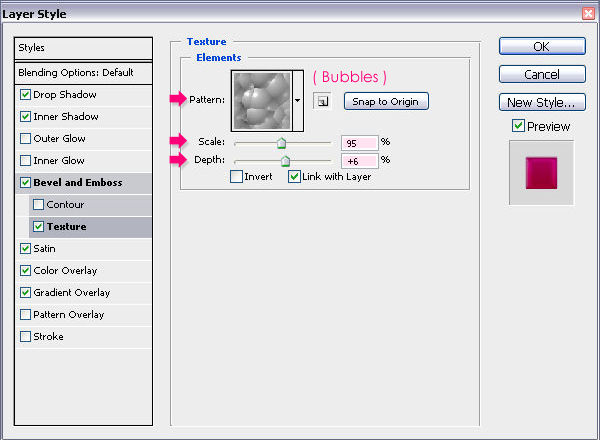Open New Style dialog

click(542, 102)
